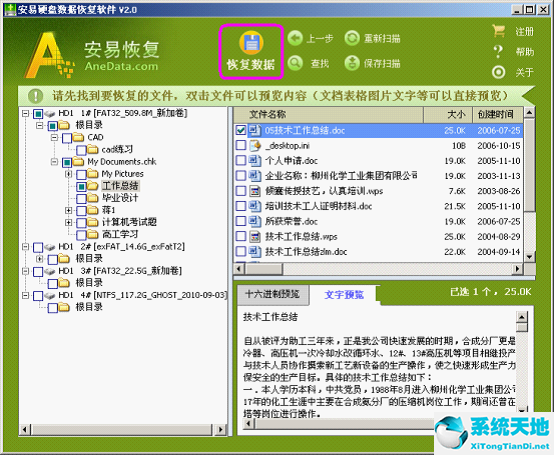Click the 保存扫描 save scan icon

pos(352,63)
